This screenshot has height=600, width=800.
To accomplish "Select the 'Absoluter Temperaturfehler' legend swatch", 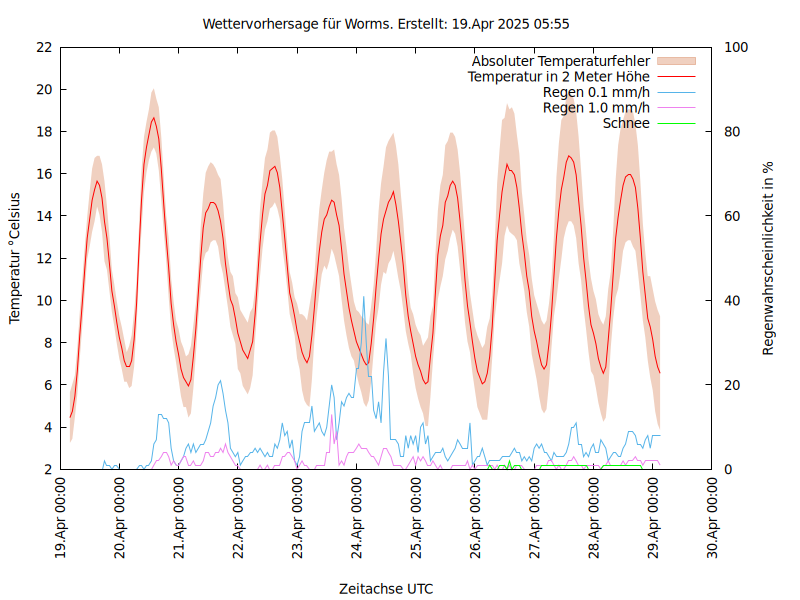I will point(674,61).
